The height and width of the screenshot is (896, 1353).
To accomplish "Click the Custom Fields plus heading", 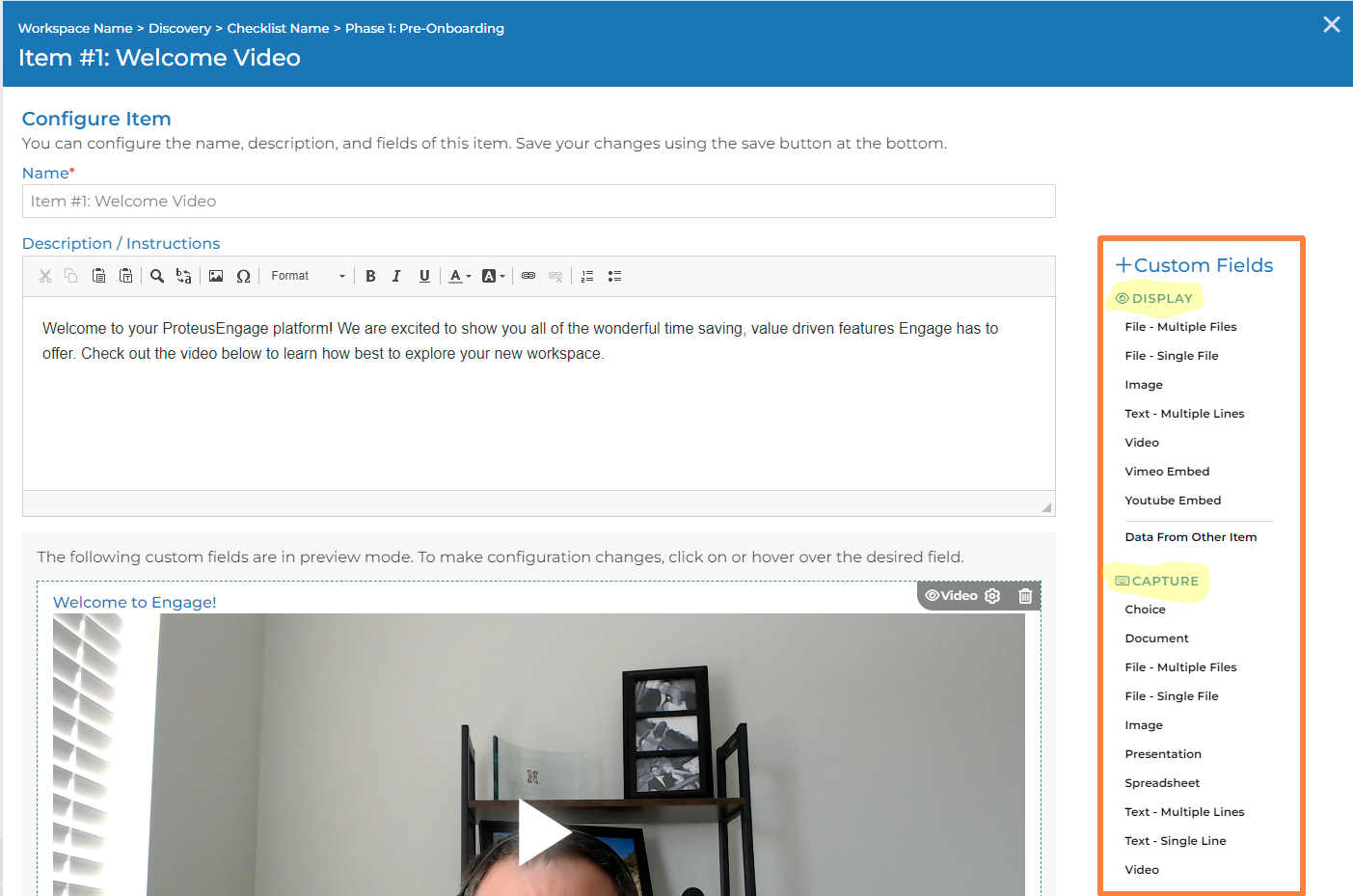I will pos(1194,265).
